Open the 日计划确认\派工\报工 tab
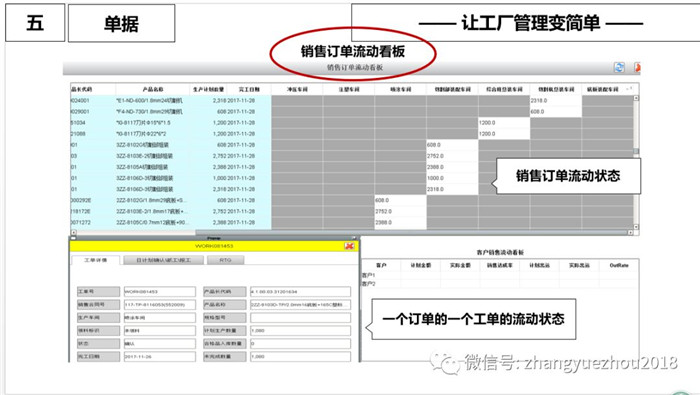The height and width of the screenshot is (395, 700). [x=163, y=260]
